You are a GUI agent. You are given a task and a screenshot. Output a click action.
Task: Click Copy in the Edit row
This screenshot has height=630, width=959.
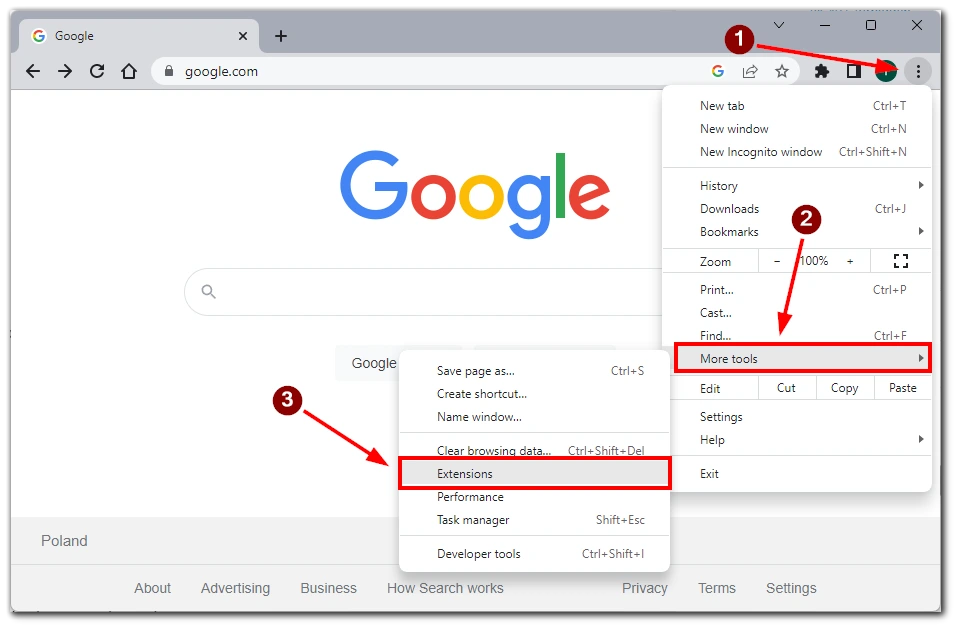tap(845, 388)
